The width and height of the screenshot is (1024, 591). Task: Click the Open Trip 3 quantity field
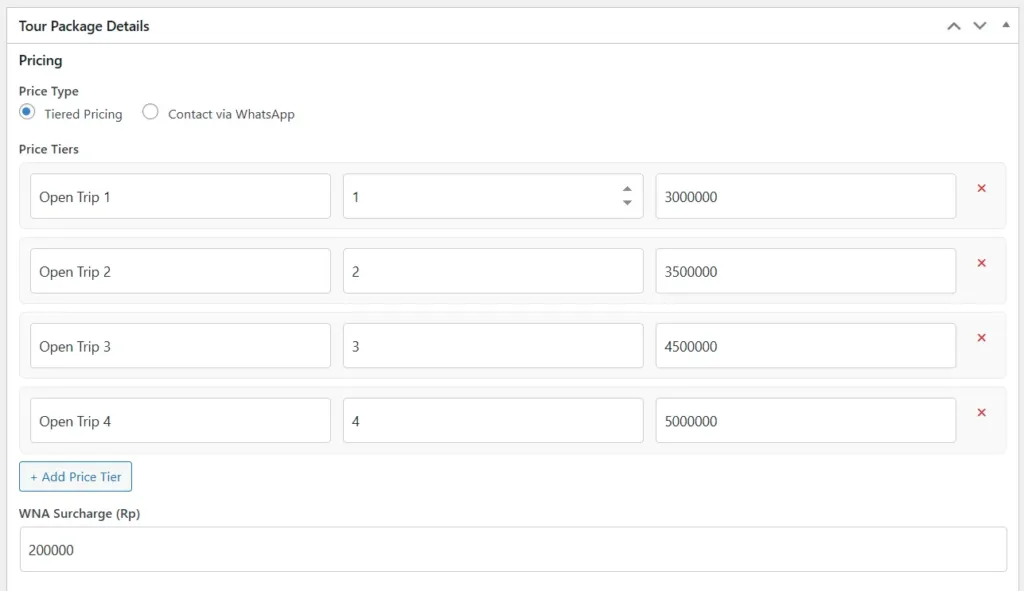coord(492,346)
